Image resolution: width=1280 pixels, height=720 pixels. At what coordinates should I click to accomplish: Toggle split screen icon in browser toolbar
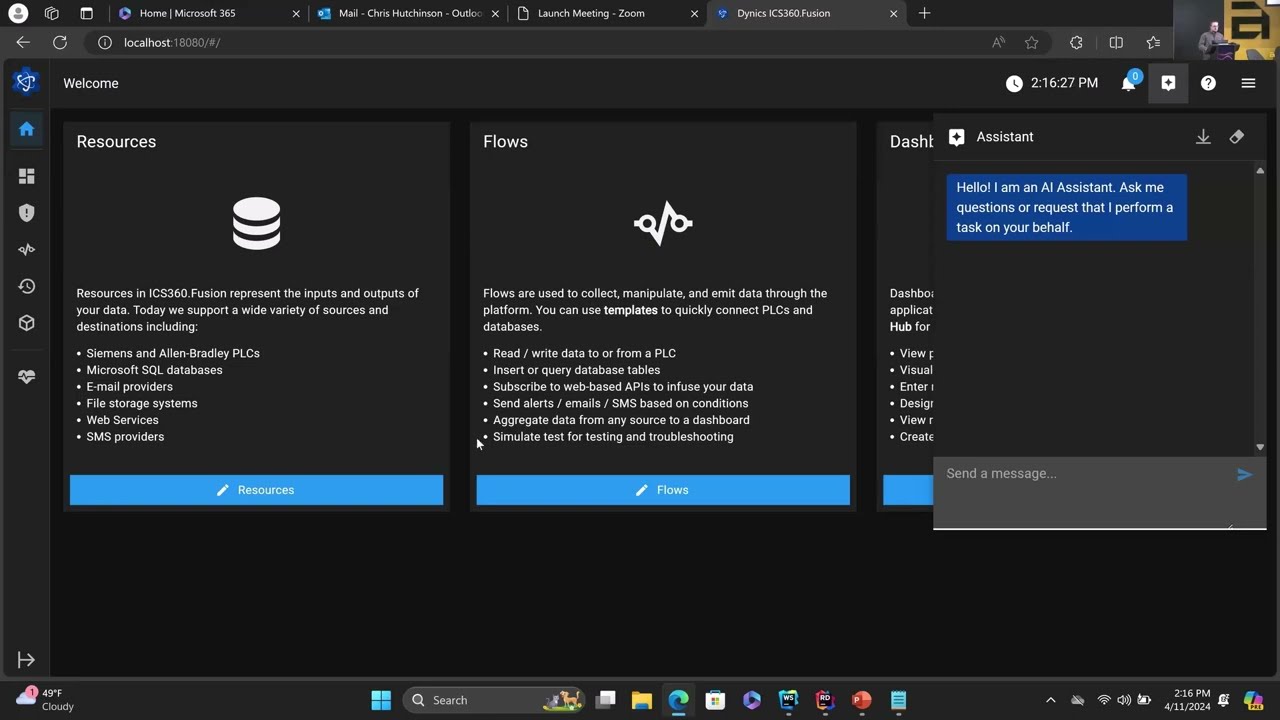click(1116, 42)
